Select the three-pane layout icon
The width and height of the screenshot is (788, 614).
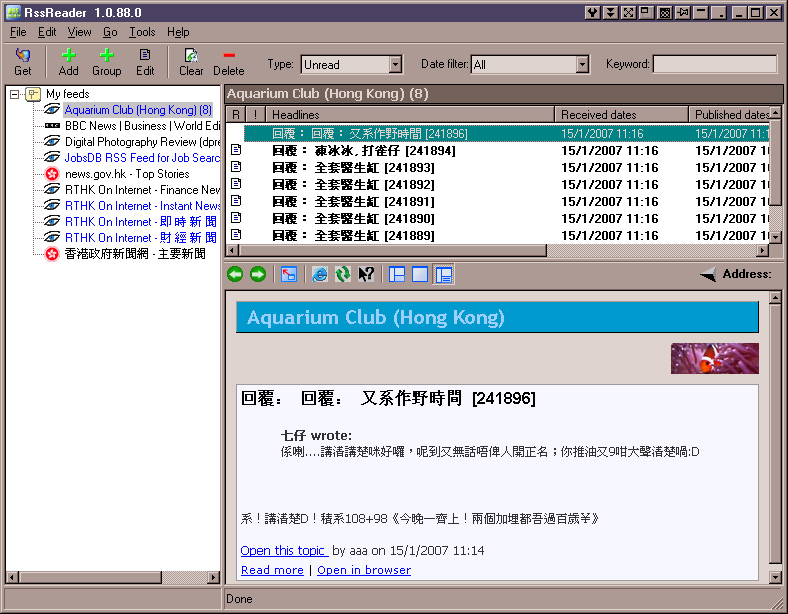pos(397,274)
